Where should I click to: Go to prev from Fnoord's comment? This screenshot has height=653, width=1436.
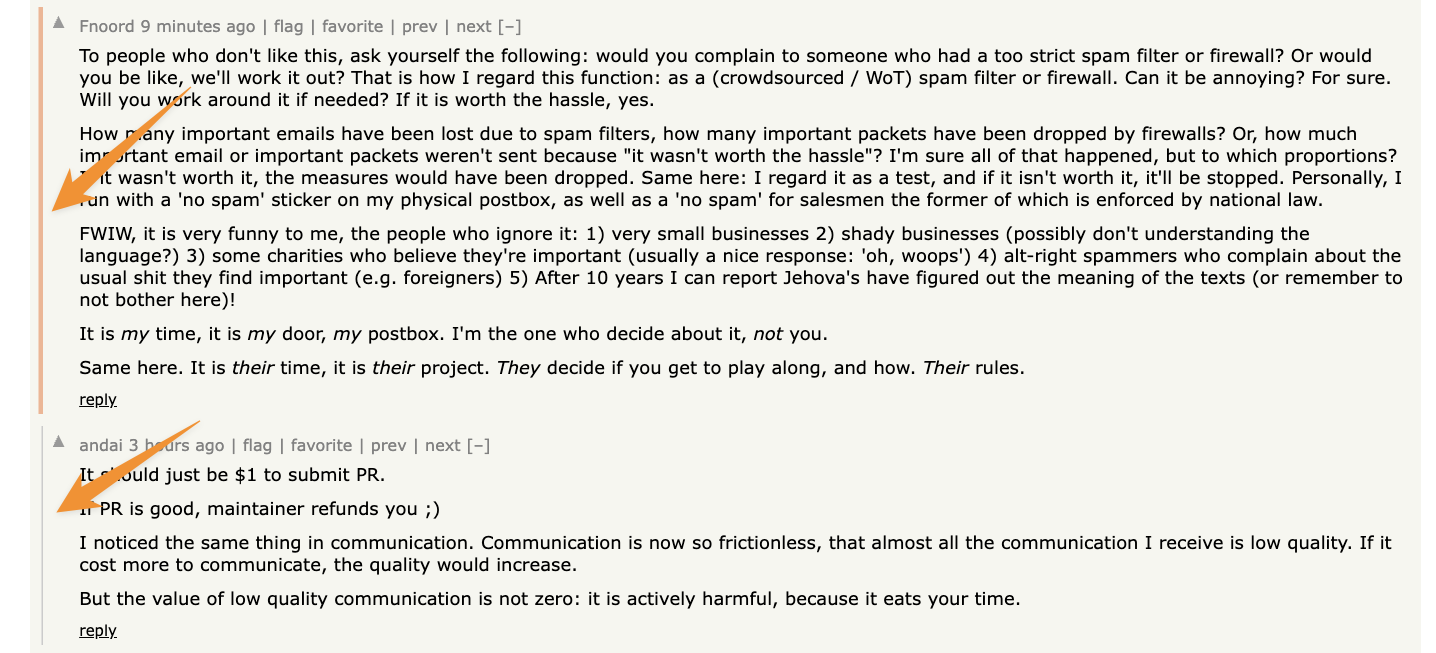pyautogui.click(x=419, y=27)
